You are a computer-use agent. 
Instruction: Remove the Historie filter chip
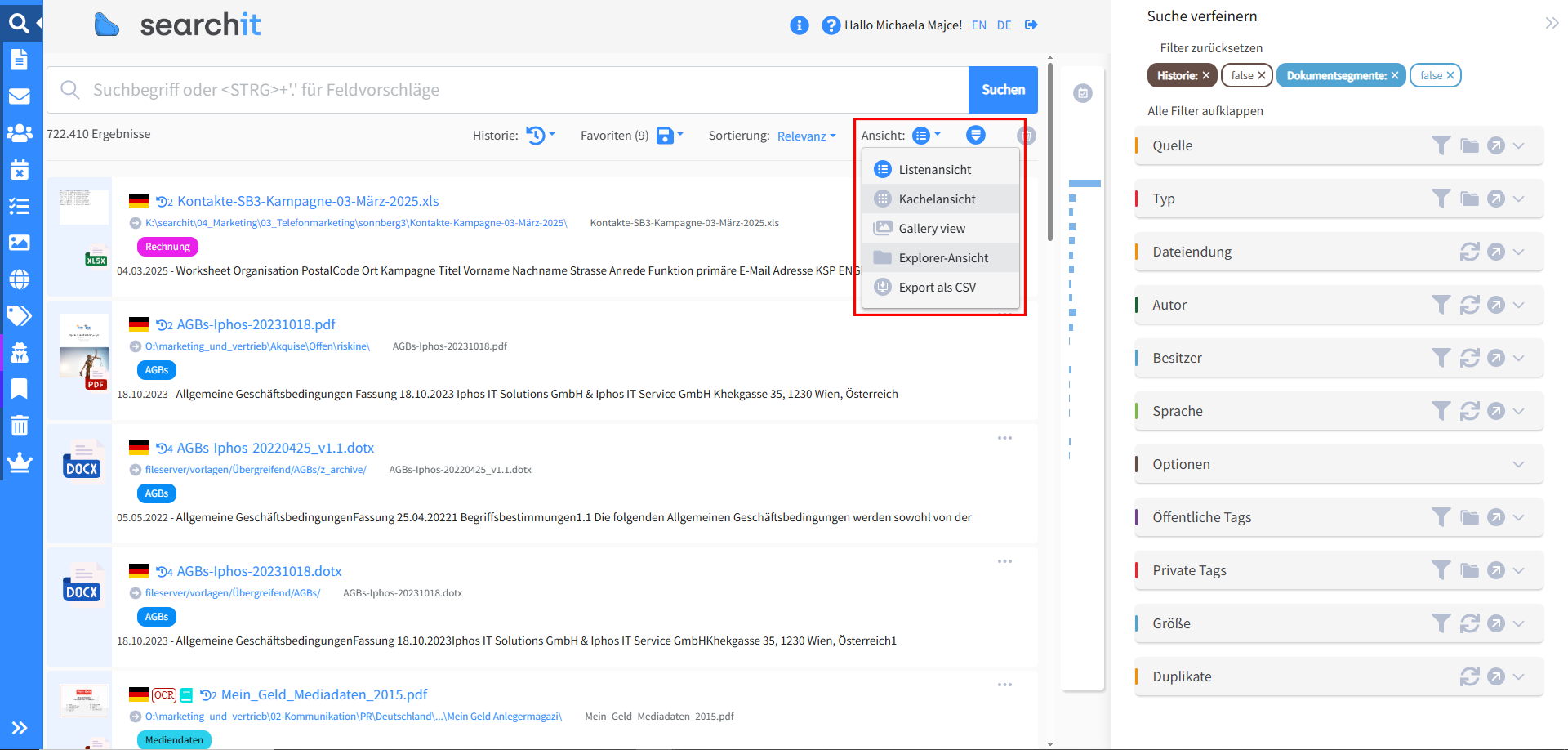(1206, 76)
